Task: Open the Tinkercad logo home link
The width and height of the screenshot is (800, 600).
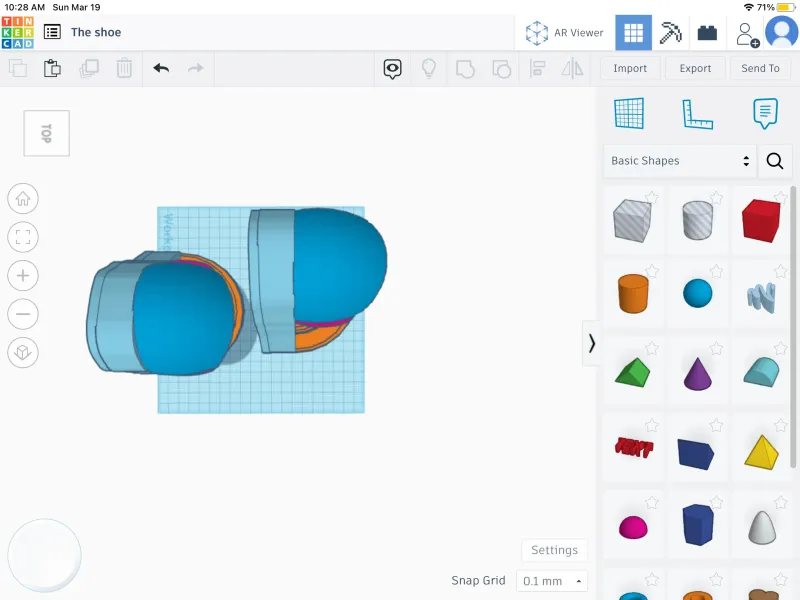Action: 17,33
